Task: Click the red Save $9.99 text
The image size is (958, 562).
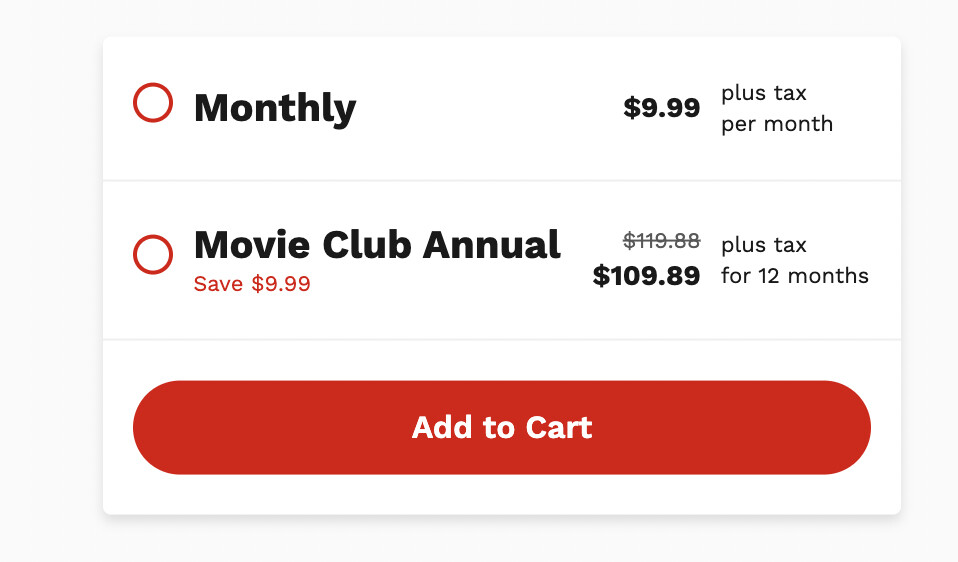Action: [252, 284]
